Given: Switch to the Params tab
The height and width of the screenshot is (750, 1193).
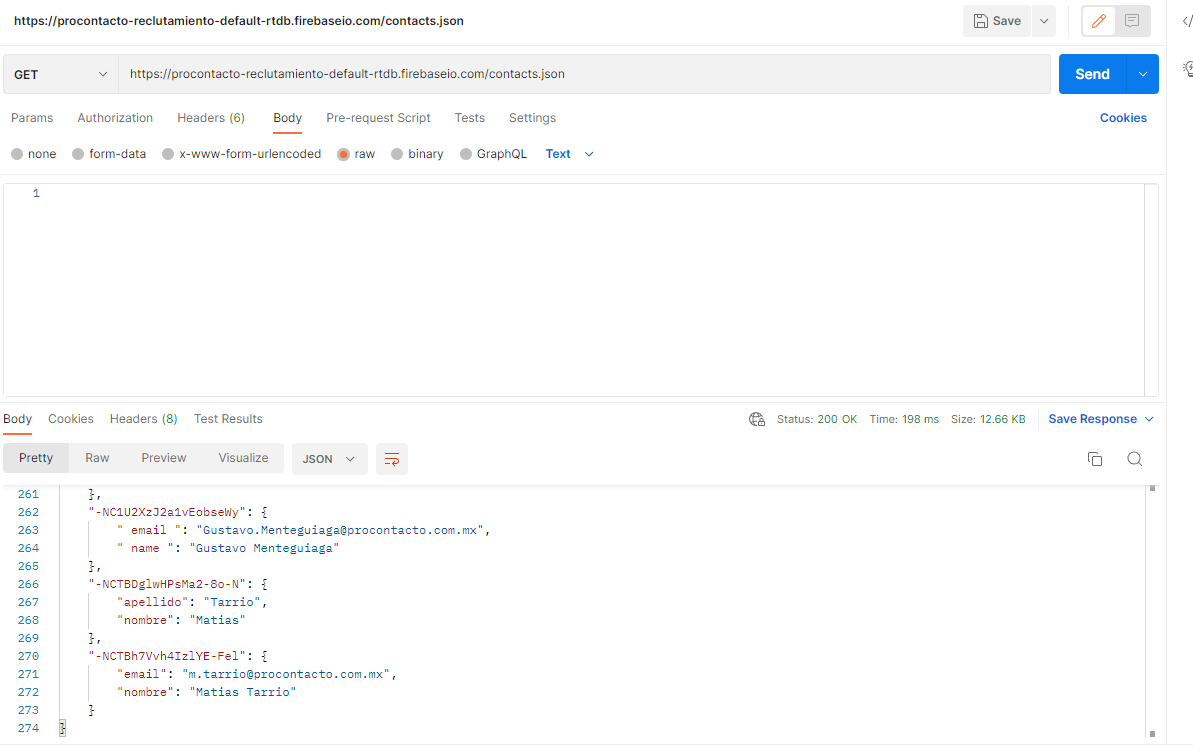Looking at the screenshot, I should 32,118.
